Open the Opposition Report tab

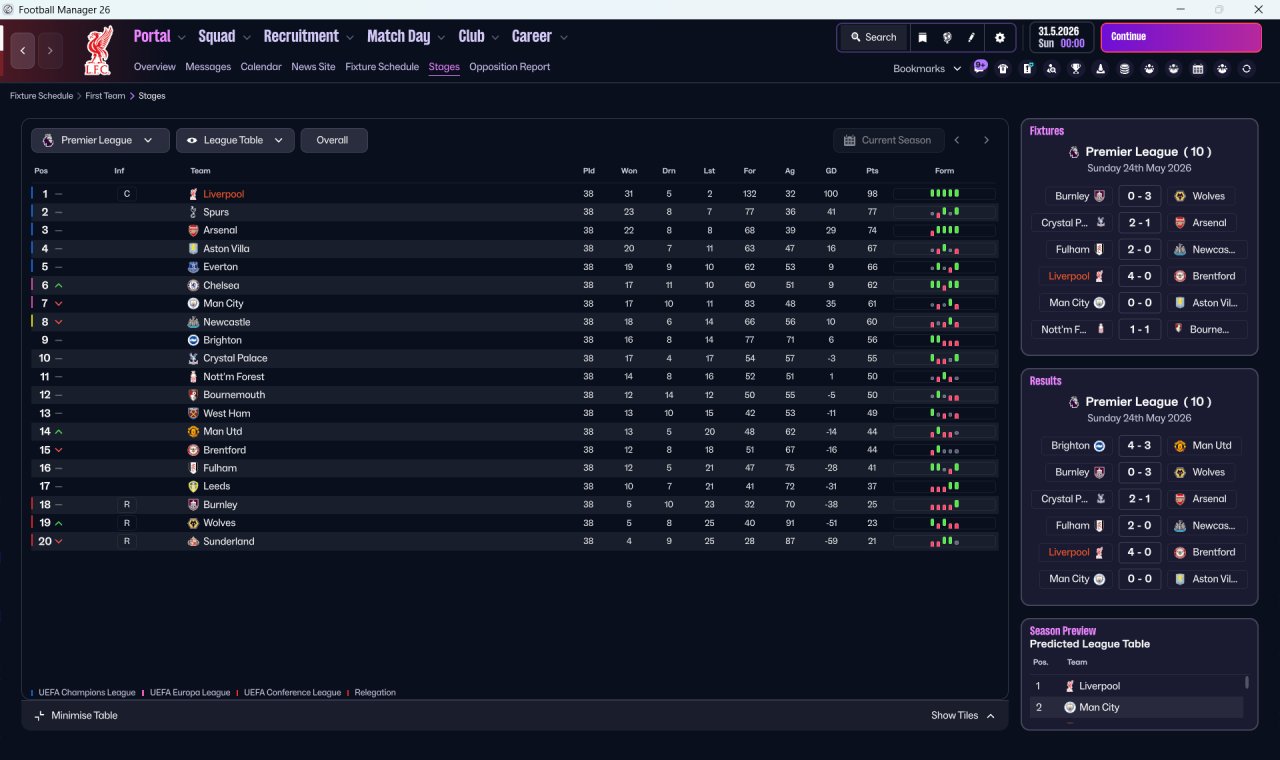coord(510,67)
